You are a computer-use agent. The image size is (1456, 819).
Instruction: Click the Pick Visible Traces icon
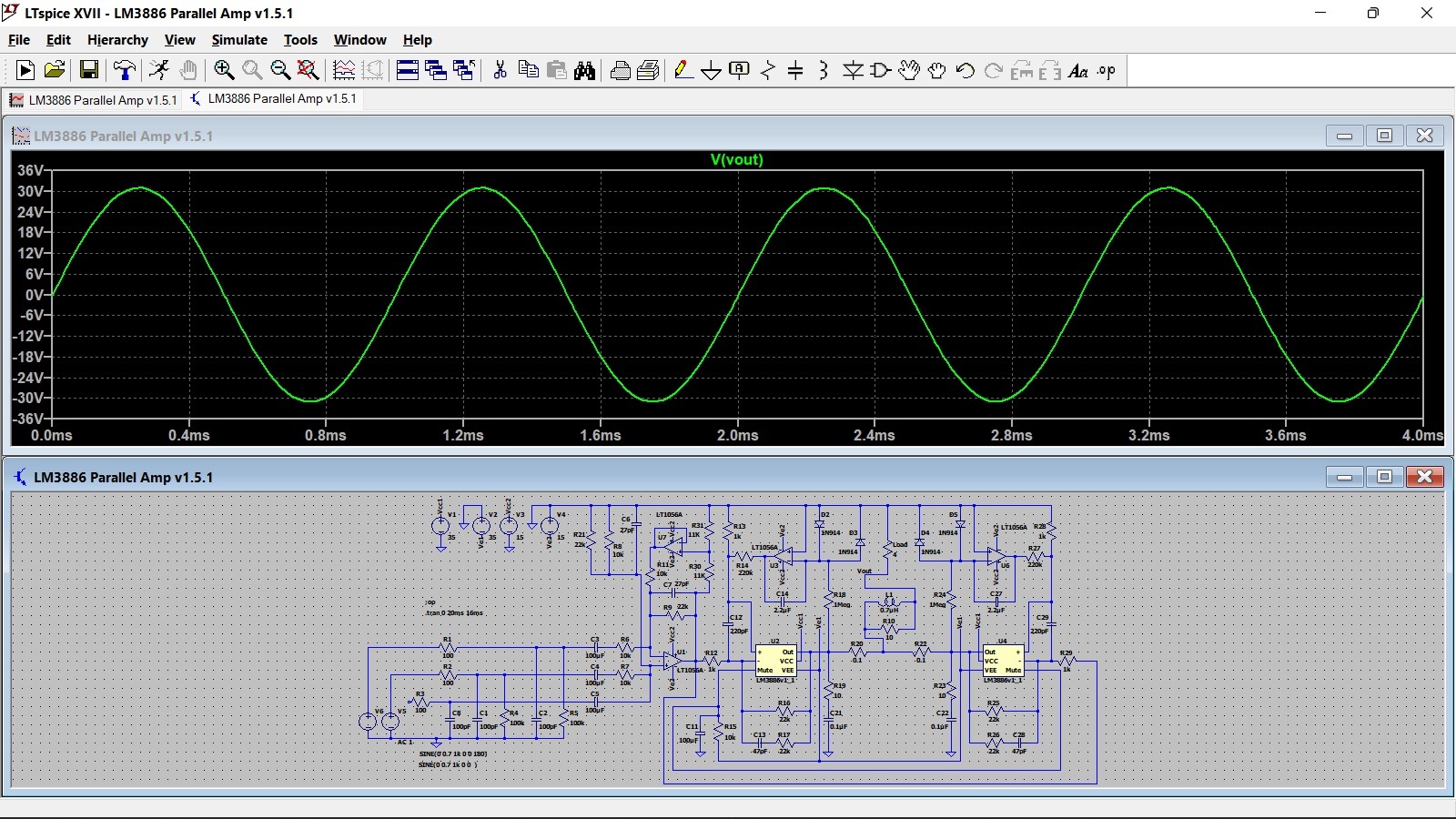[x=344, y=70]
